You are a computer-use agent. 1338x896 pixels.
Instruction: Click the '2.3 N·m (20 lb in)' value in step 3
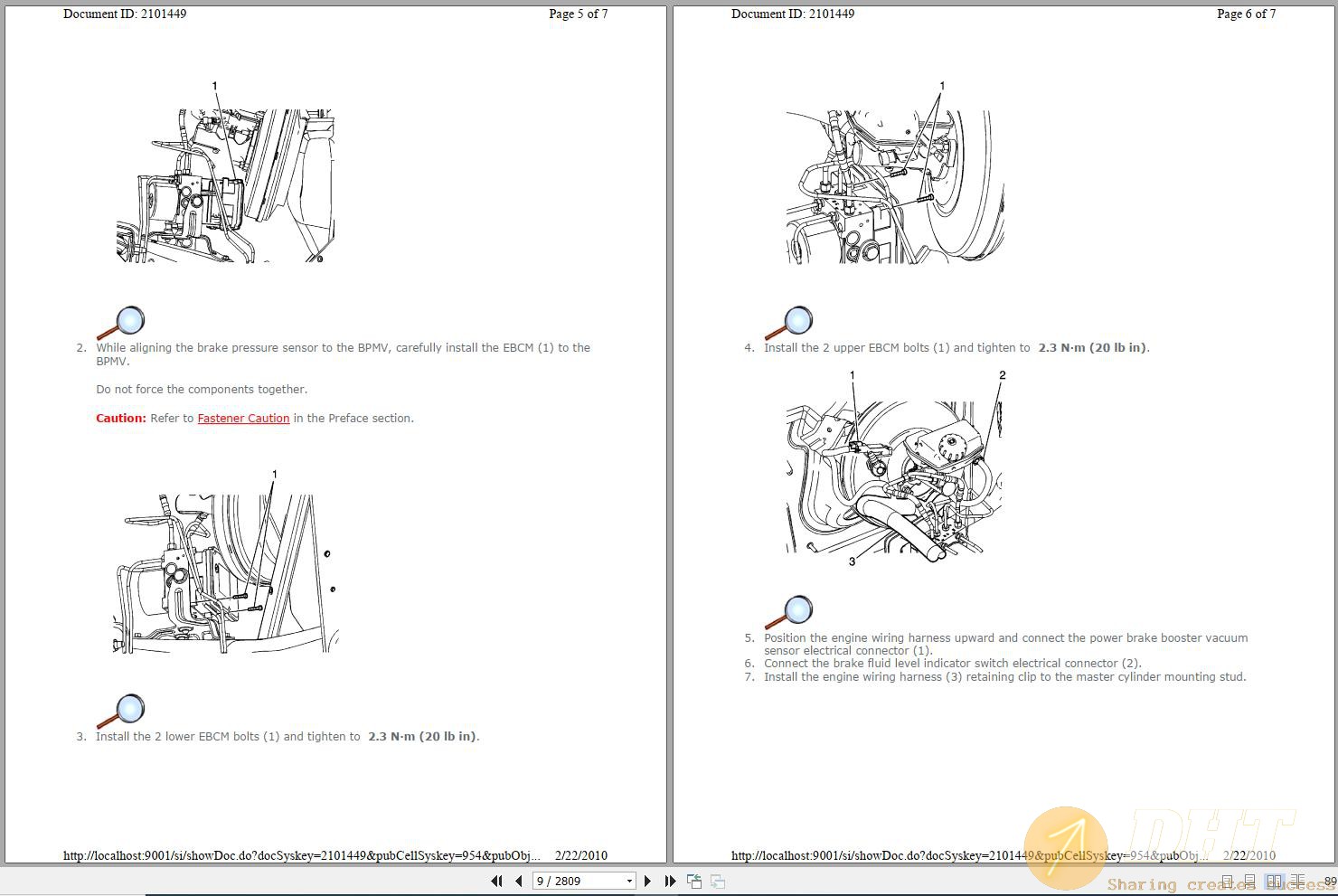point(423,737)
